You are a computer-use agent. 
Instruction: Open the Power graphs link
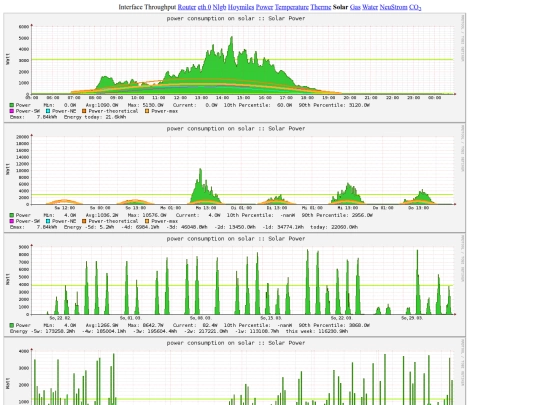[264, 7]
